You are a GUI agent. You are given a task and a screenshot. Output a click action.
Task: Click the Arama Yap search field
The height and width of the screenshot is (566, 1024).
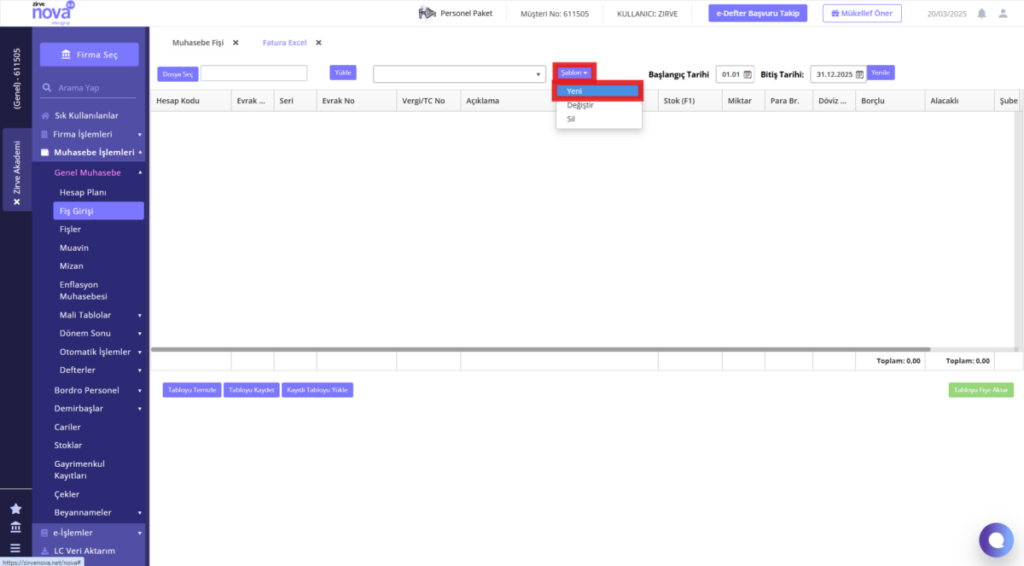pos(89,87)
